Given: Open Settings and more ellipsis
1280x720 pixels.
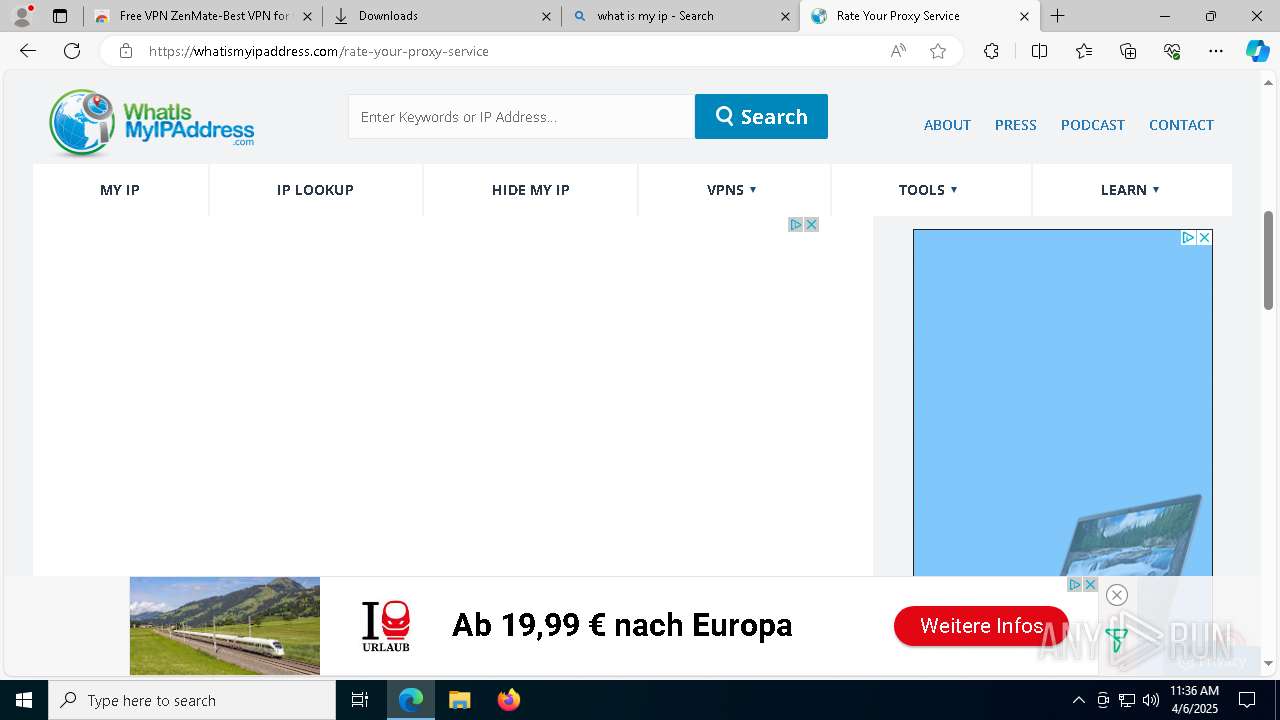Looking at the screenshot, I should click(x=1216, y=51).
